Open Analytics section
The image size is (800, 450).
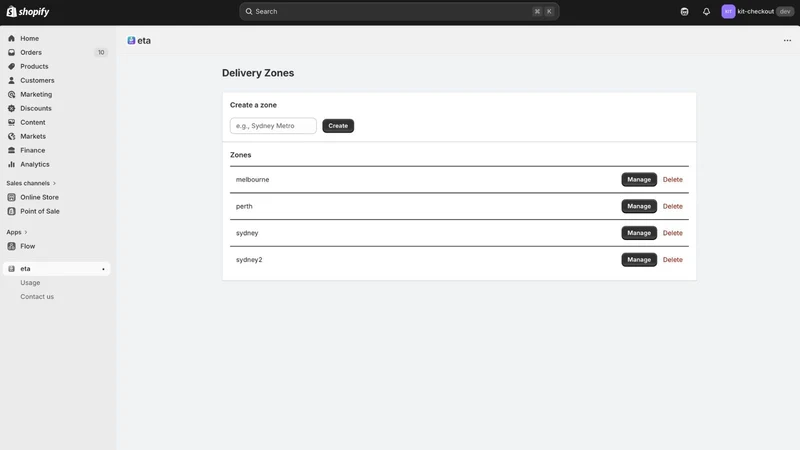click(x=35, y=164)
